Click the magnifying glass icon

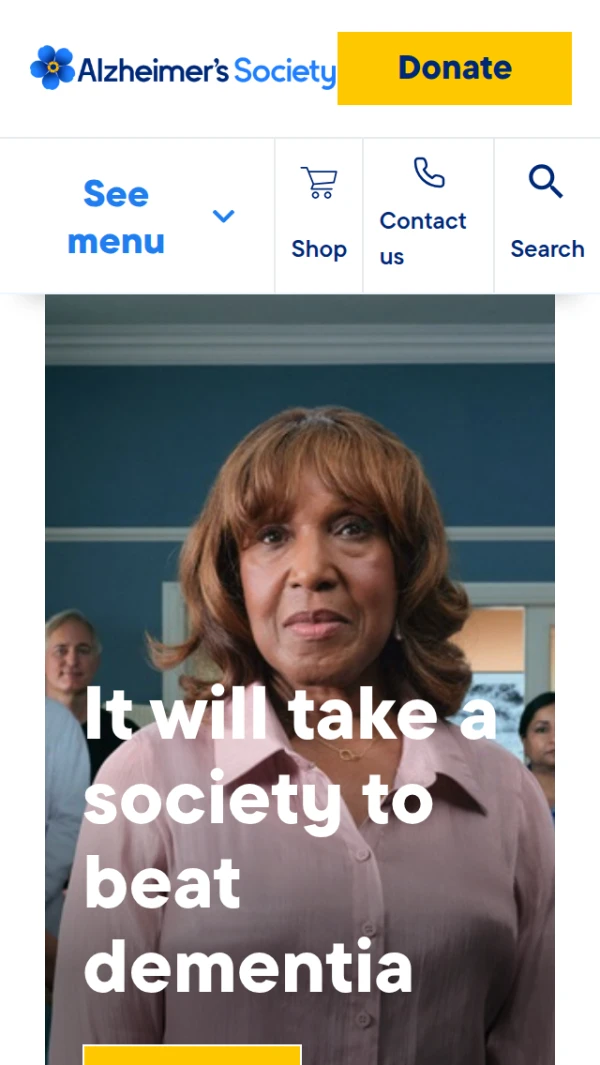coord(546,181)
